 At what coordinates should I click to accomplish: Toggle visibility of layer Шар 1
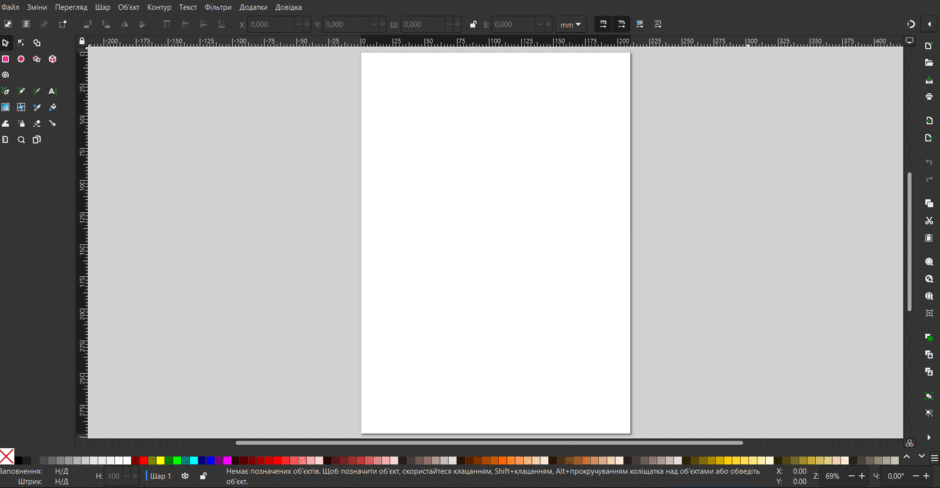coord(185,476)
